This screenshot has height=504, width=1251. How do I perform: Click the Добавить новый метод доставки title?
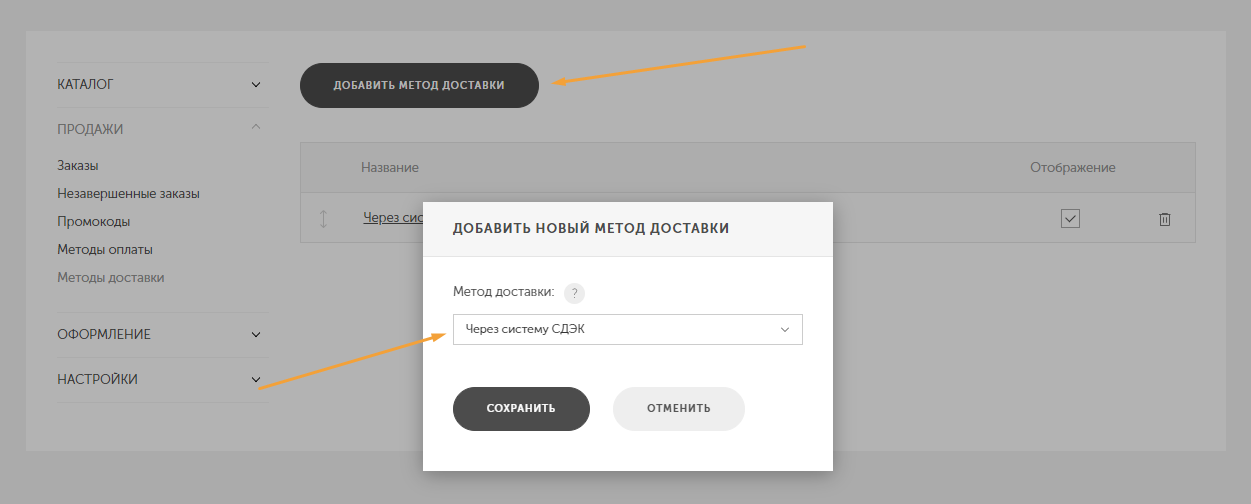pyautogui.click(x=591, y=229)
